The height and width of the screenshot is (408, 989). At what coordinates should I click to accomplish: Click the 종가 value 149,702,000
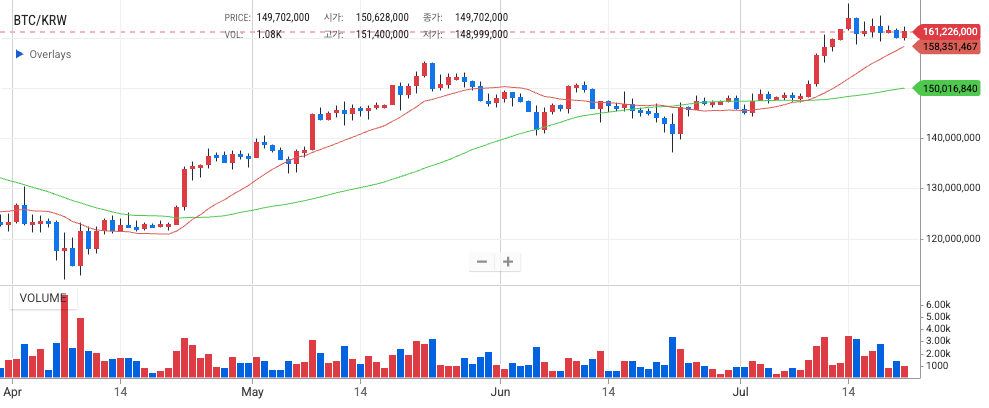[481, 18]
